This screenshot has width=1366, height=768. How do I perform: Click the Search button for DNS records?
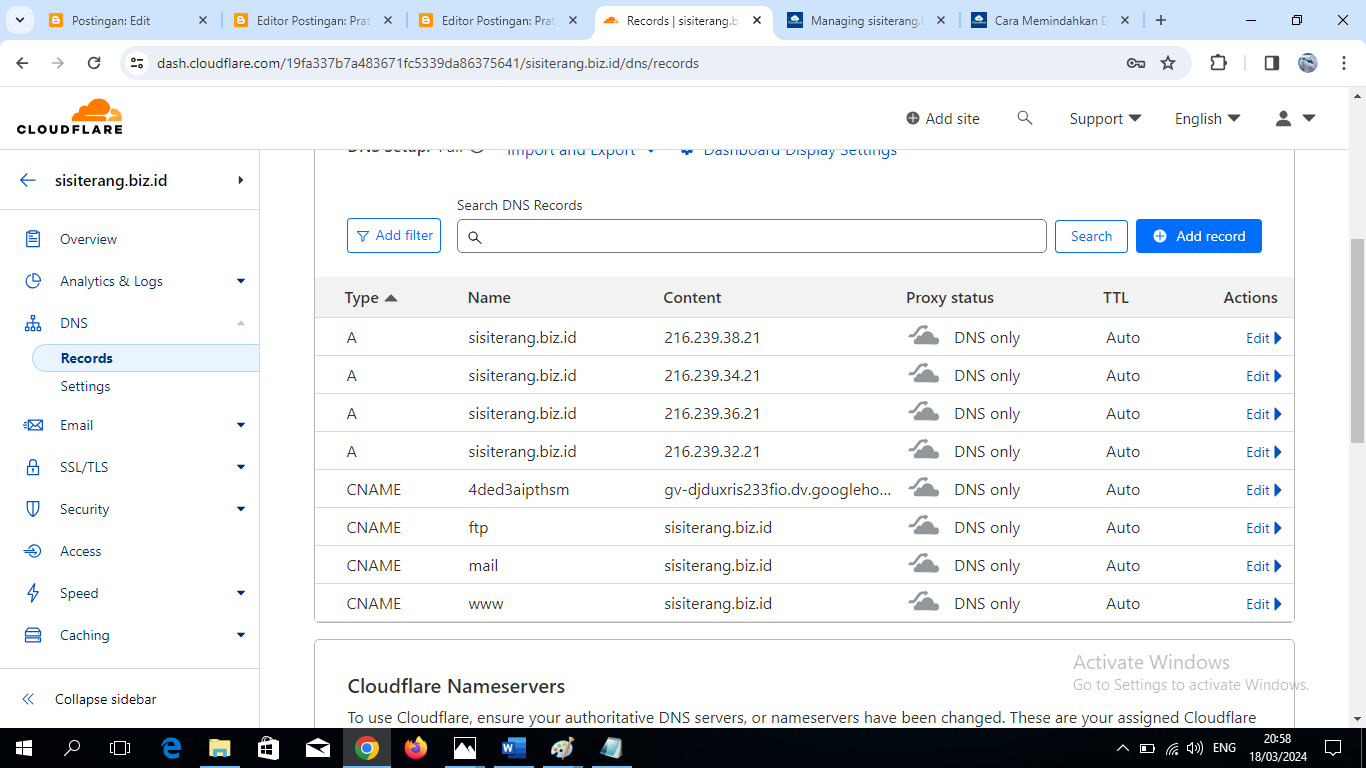[x=1091, y=236]
